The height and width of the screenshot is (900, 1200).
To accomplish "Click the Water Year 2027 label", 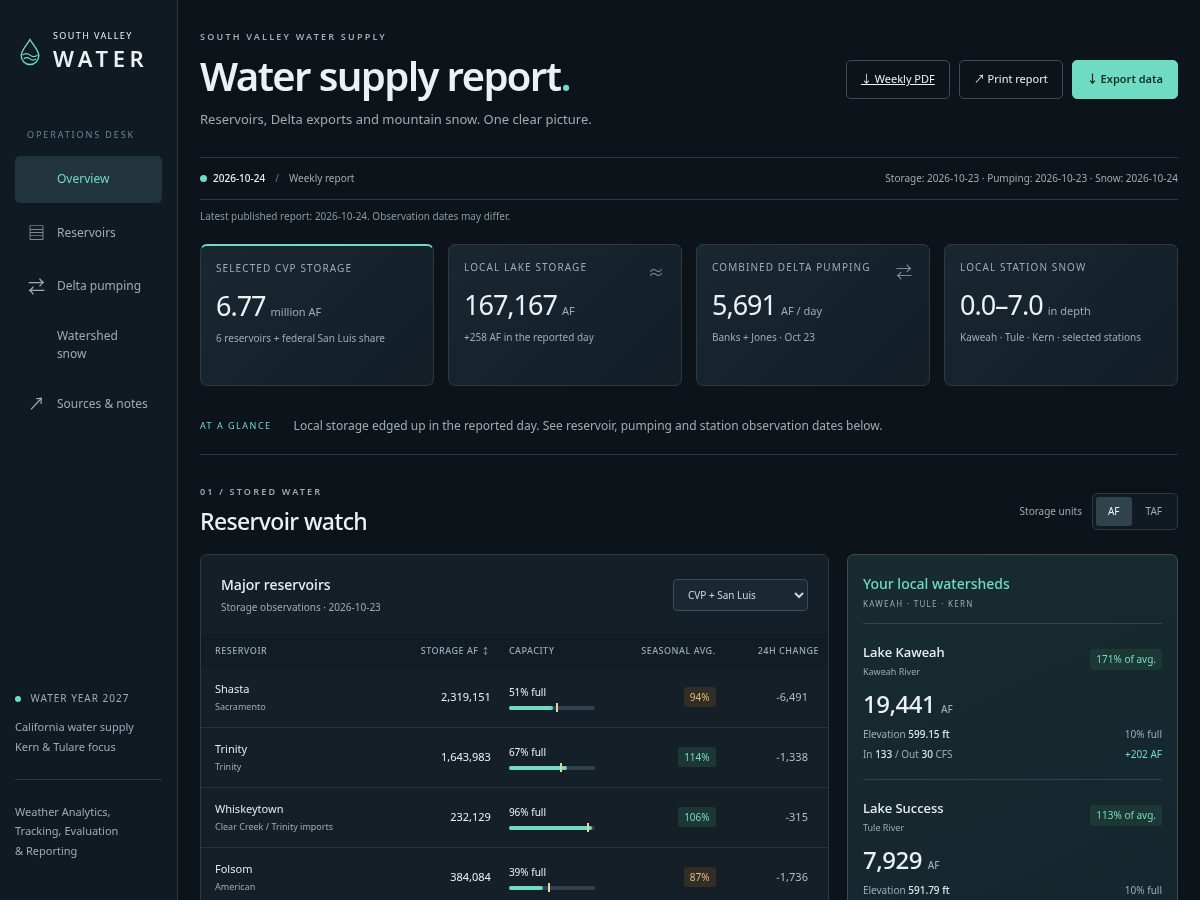I will pos(79,698).
